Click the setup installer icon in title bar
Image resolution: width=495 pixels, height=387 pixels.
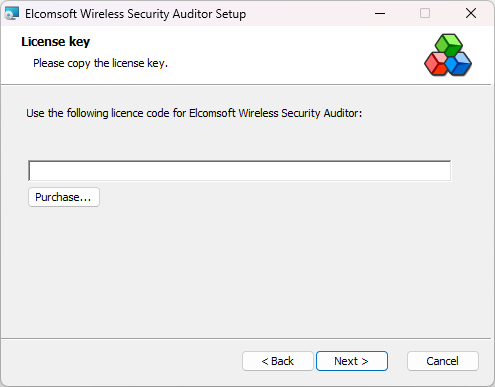click(12, 13)
